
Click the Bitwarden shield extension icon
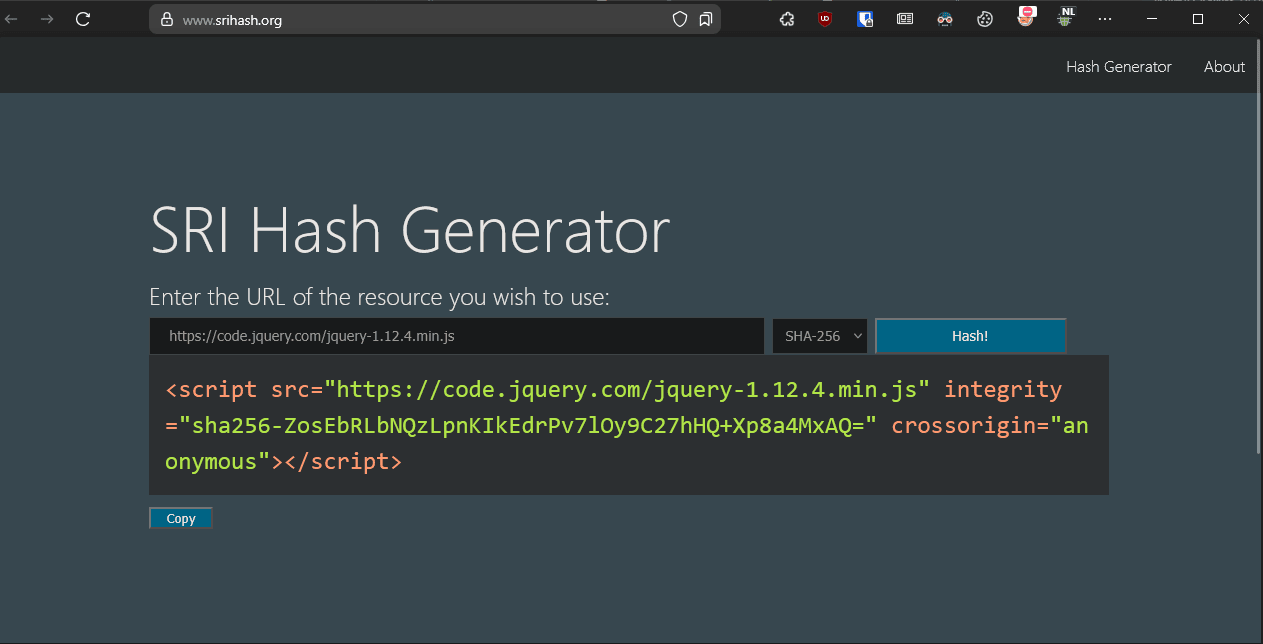(866, 19)
